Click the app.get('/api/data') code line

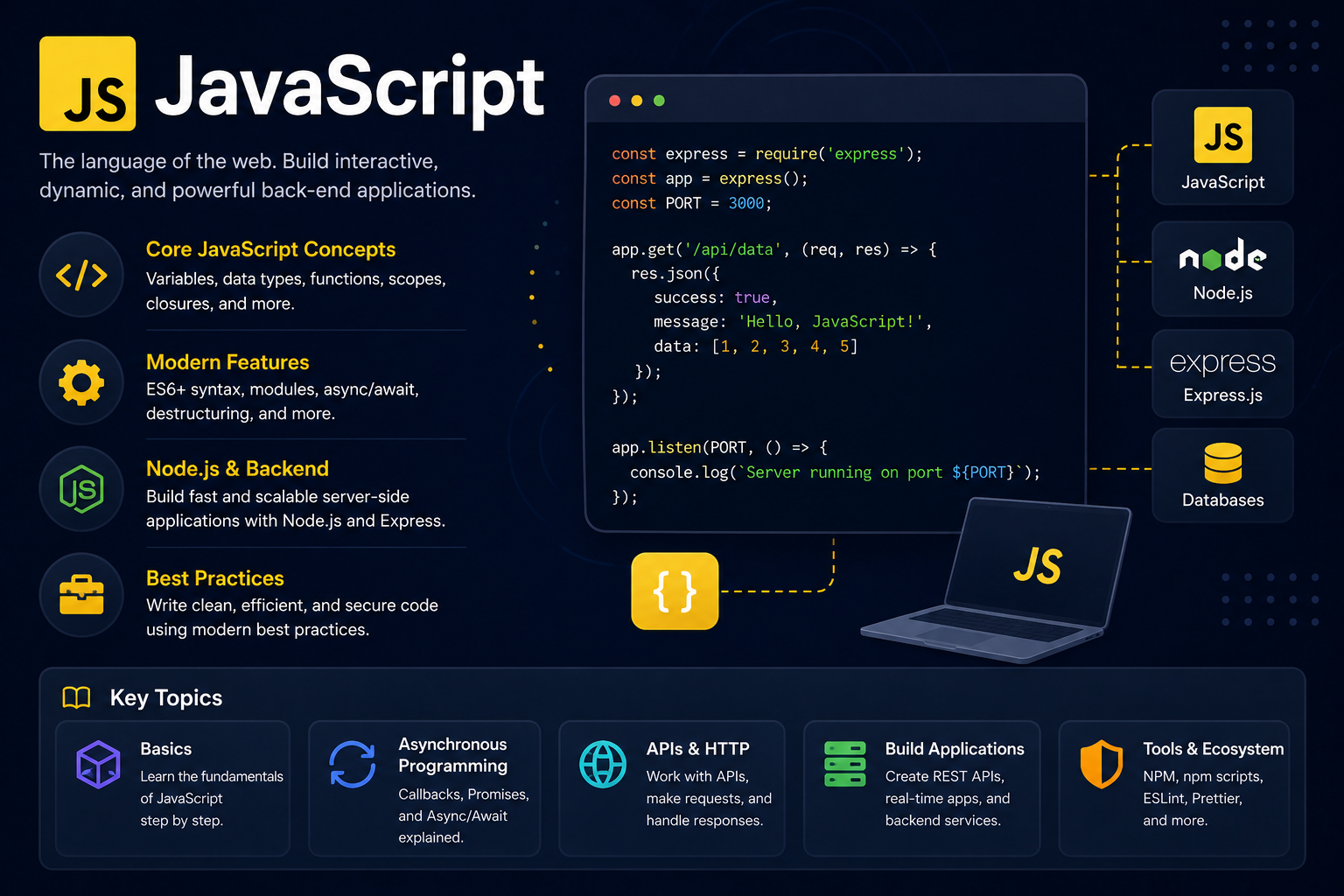coord(774,249)
